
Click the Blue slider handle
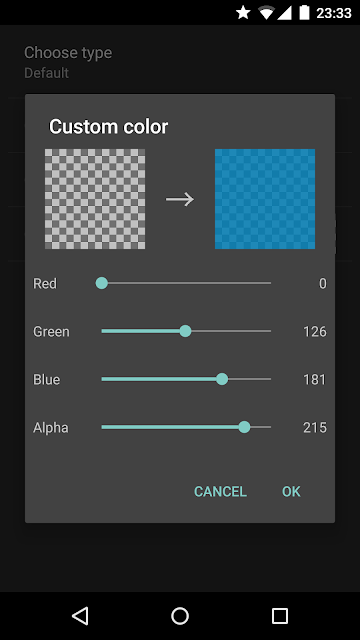[222, 379]
